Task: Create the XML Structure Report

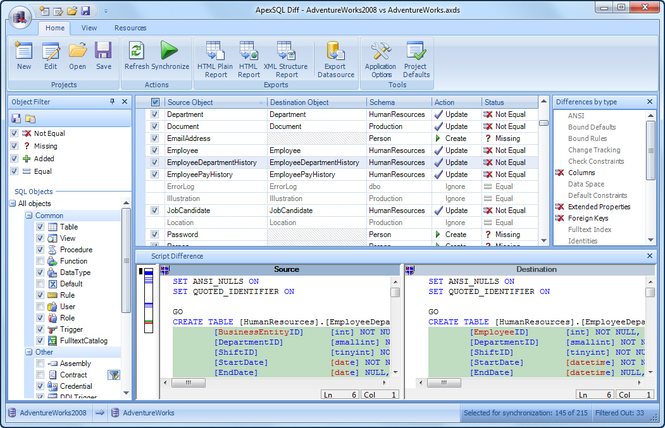Action: click(x=286, y=59)
